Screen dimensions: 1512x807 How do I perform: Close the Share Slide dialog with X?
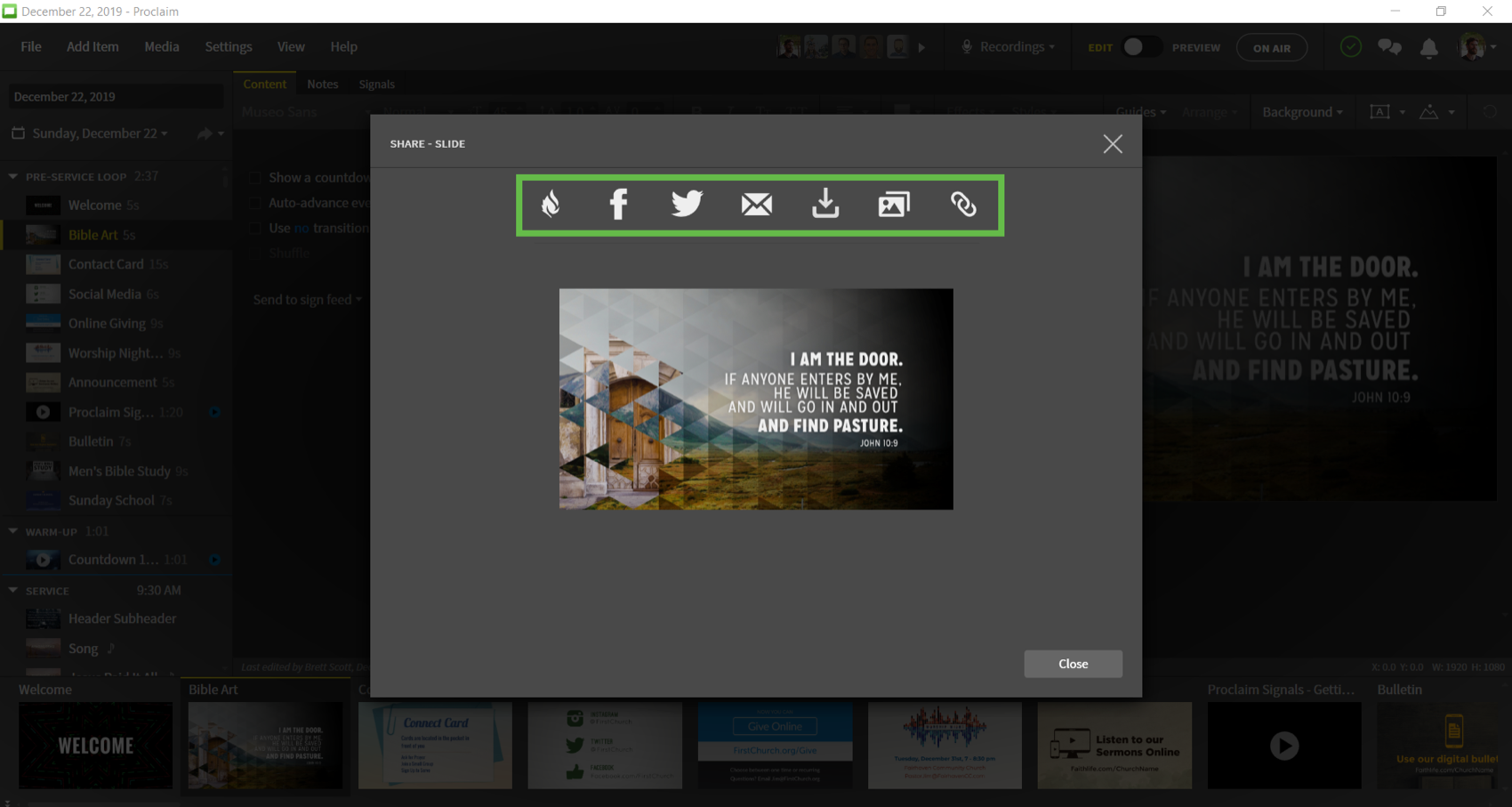[1113, 144]
